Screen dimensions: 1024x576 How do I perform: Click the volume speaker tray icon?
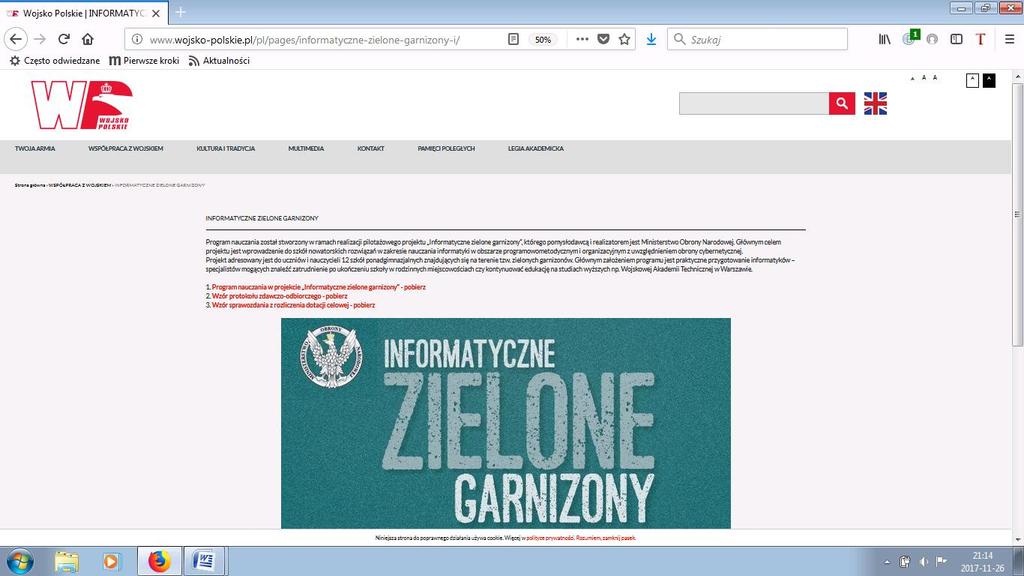923,562
